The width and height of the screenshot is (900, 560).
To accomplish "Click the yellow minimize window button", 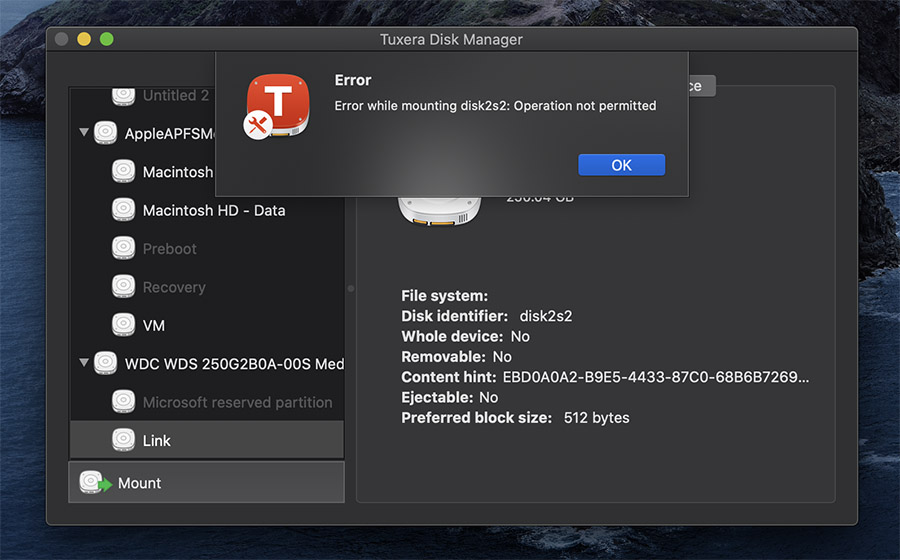I will tap(84, 39).
